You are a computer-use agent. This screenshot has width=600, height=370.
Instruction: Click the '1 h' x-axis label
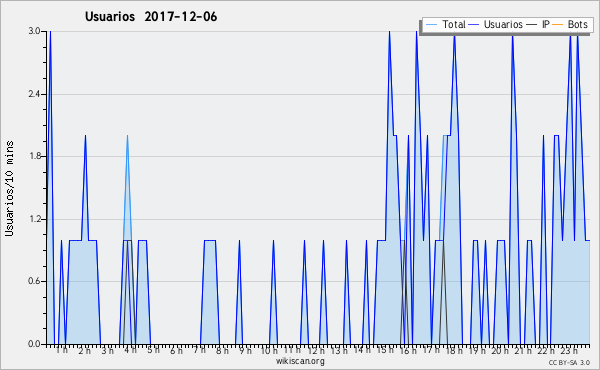click(x=62, y=350)
